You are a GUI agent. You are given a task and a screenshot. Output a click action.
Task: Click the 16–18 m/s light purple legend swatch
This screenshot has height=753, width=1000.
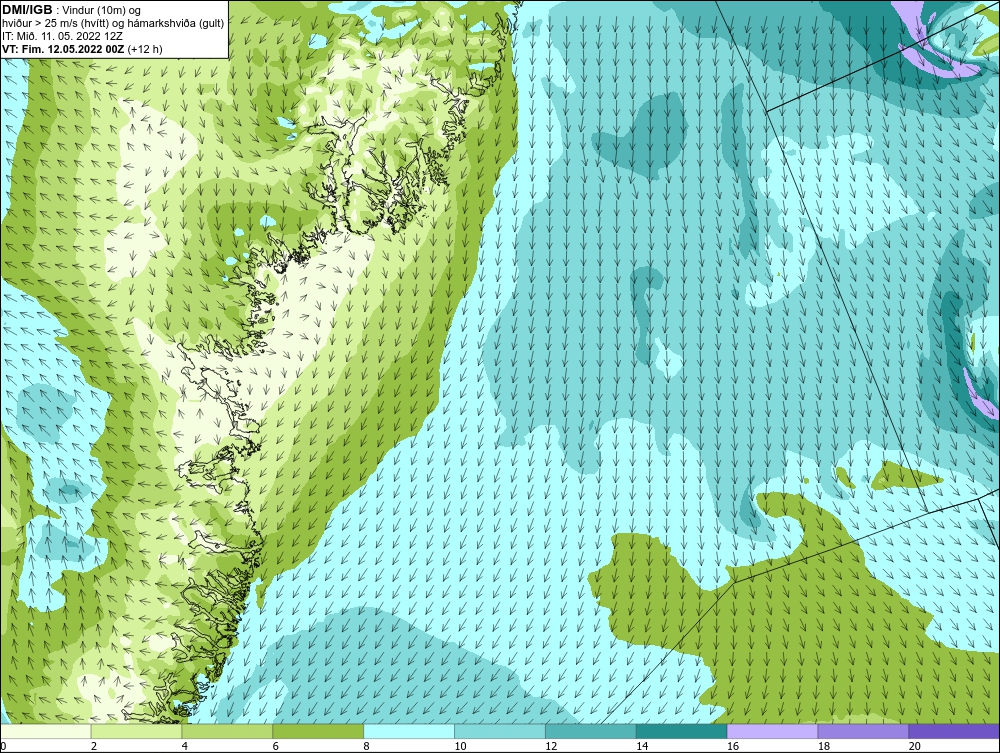[772, 731]
